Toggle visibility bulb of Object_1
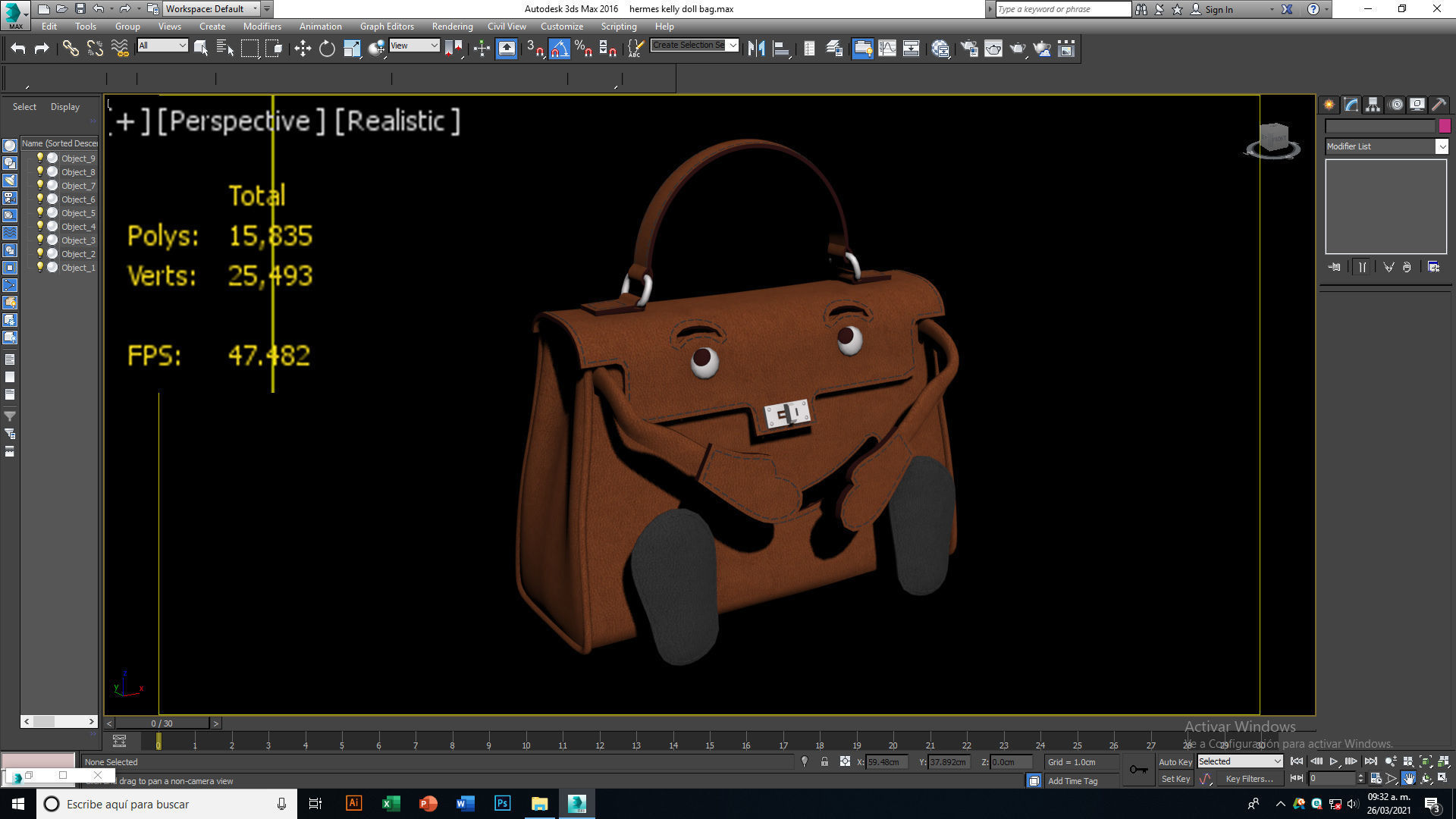The width and height of the screenshot is (1456, 819). click(40, 267)
